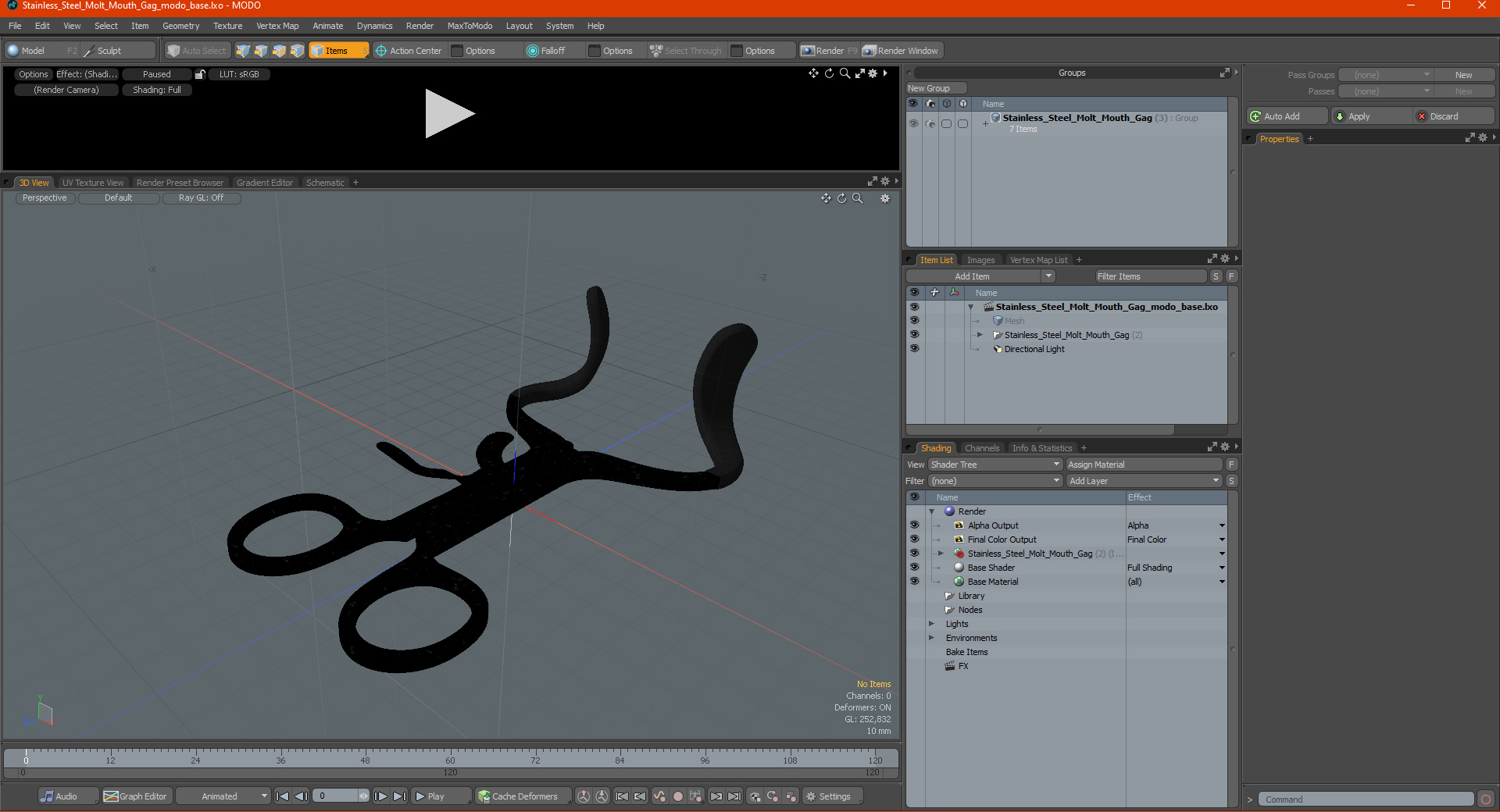Expand the Environments node

tap(931, 638)
